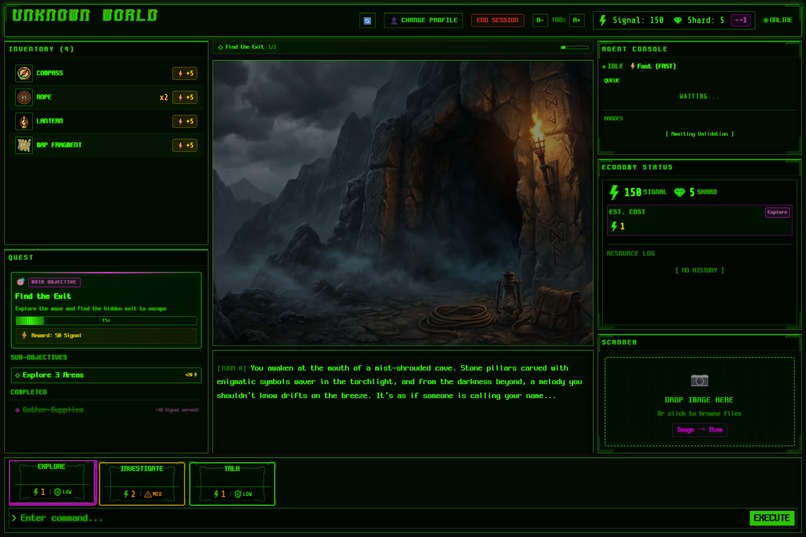This screenshot has width=806, height=537.
Task: Click the diamond icon beside Find the Exit tracker
Action: (221, 47)
